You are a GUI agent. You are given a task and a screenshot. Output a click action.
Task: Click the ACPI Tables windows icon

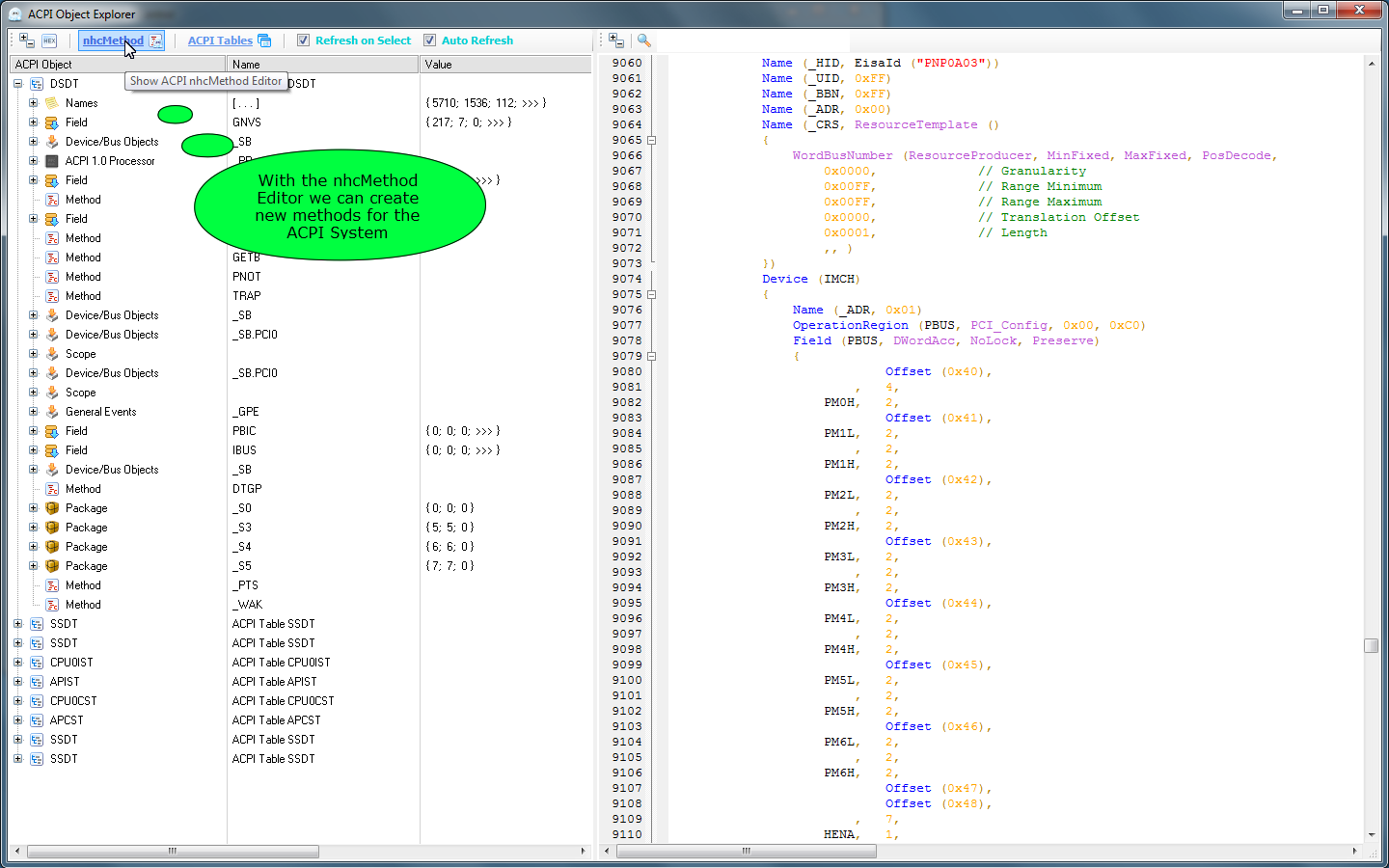click(264, 41)
